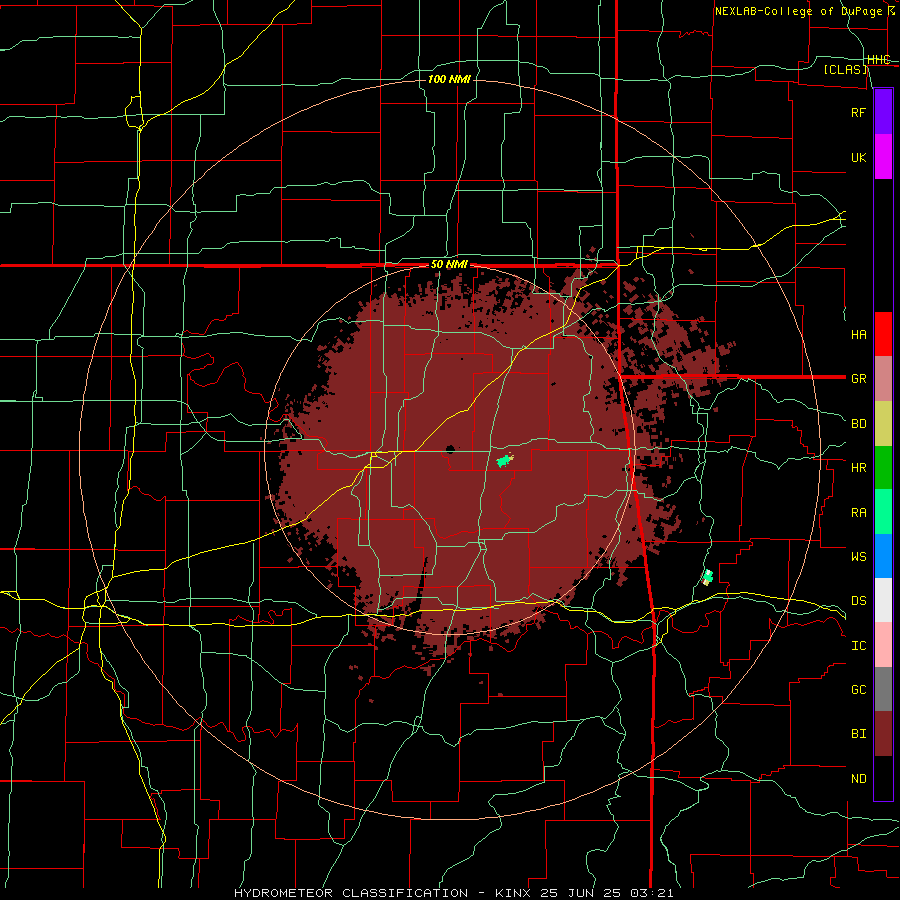Select the red HA legend color block
This screenshot has height=900, width=900.
pyautogui.click(x=883, y=334)
